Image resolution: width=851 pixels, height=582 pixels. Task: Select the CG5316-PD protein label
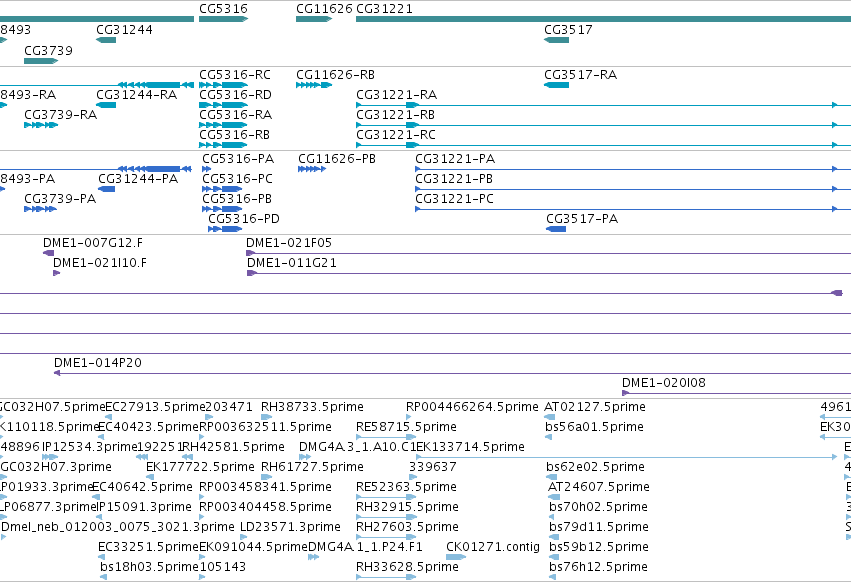click(x=244, y=219)
